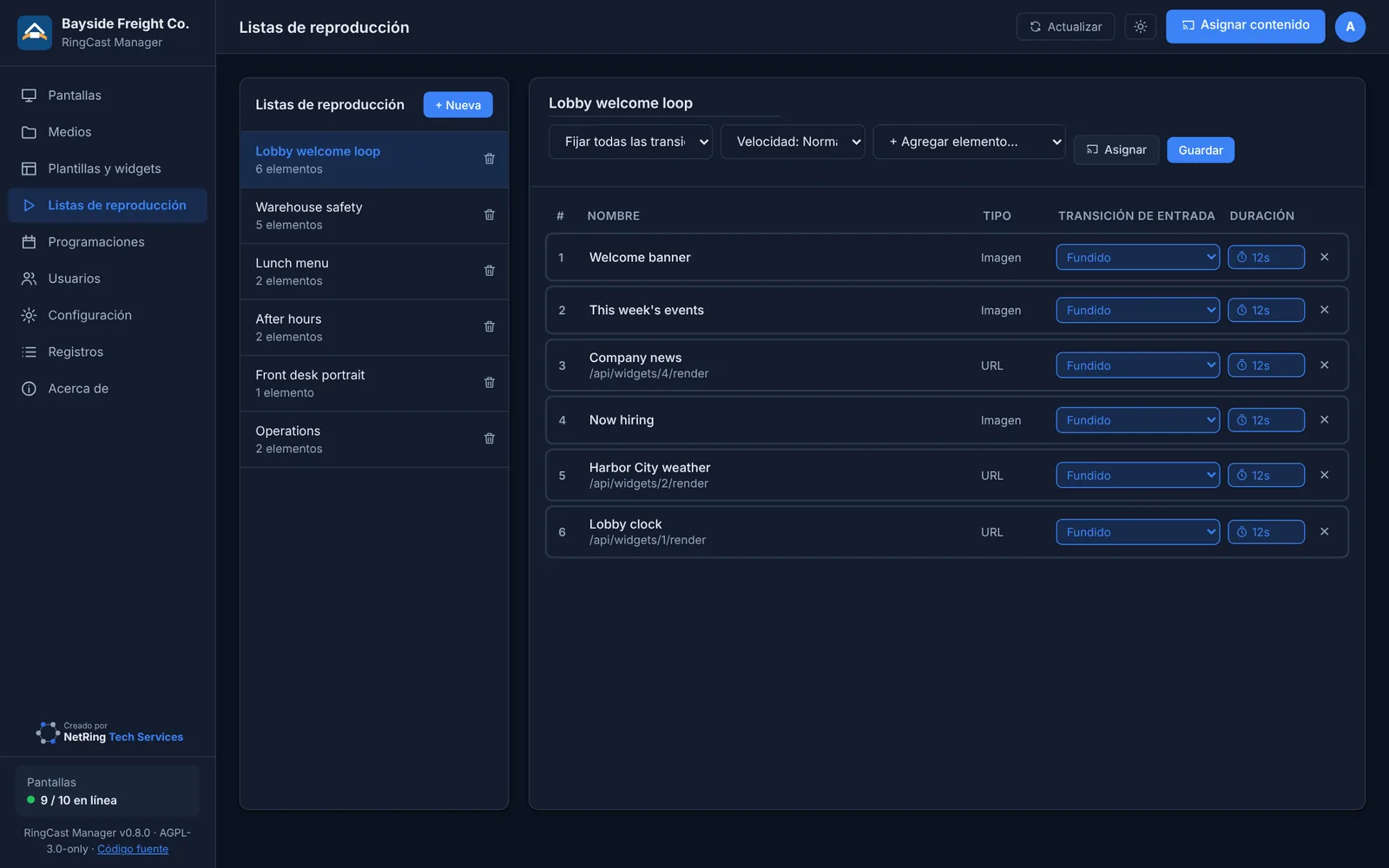
Task: Edit the Lobby welcome loop title field
Action: click(664, 103)
